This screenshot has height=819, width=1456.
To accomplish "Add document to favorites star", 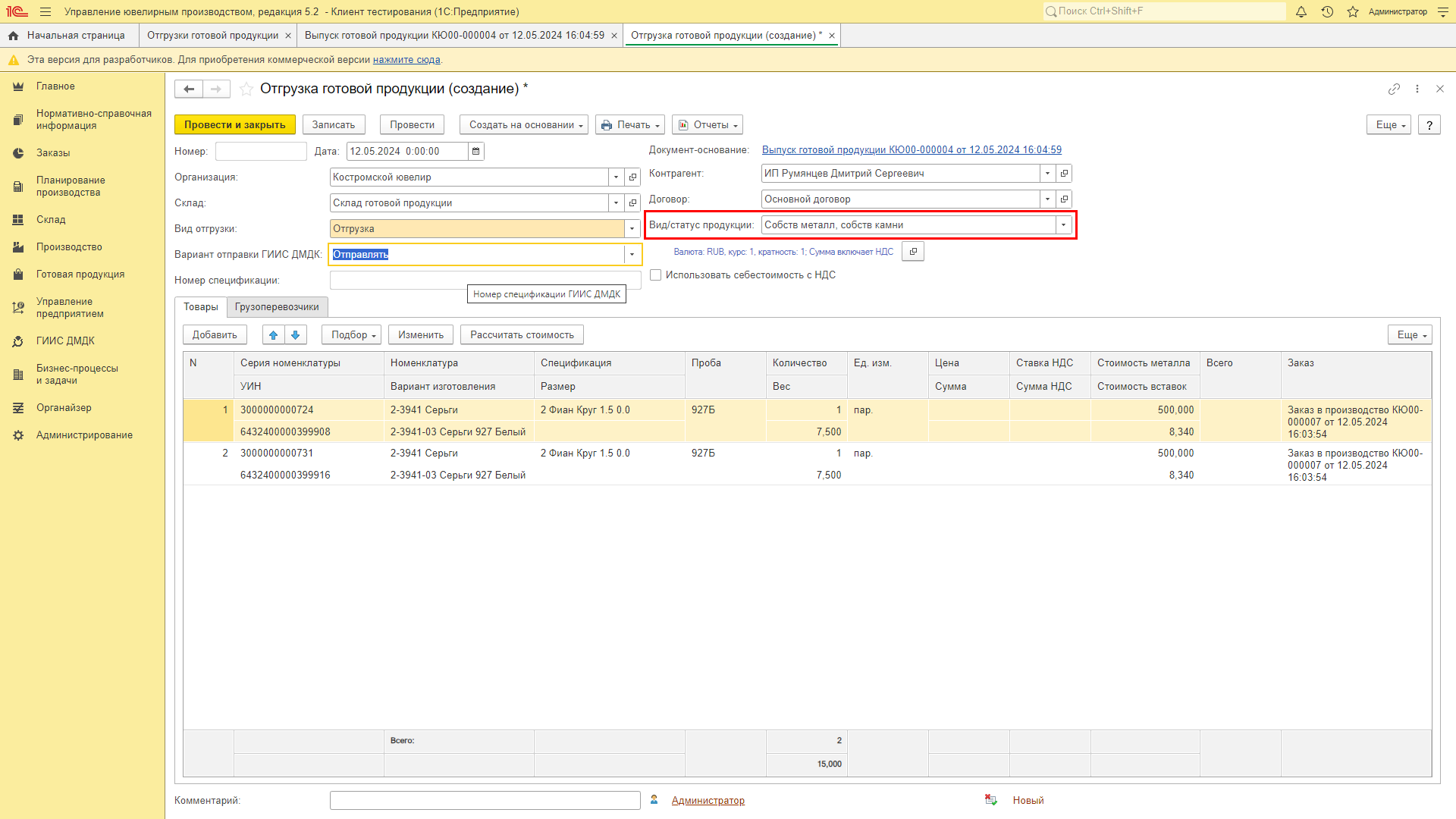I will pos(246,89).
